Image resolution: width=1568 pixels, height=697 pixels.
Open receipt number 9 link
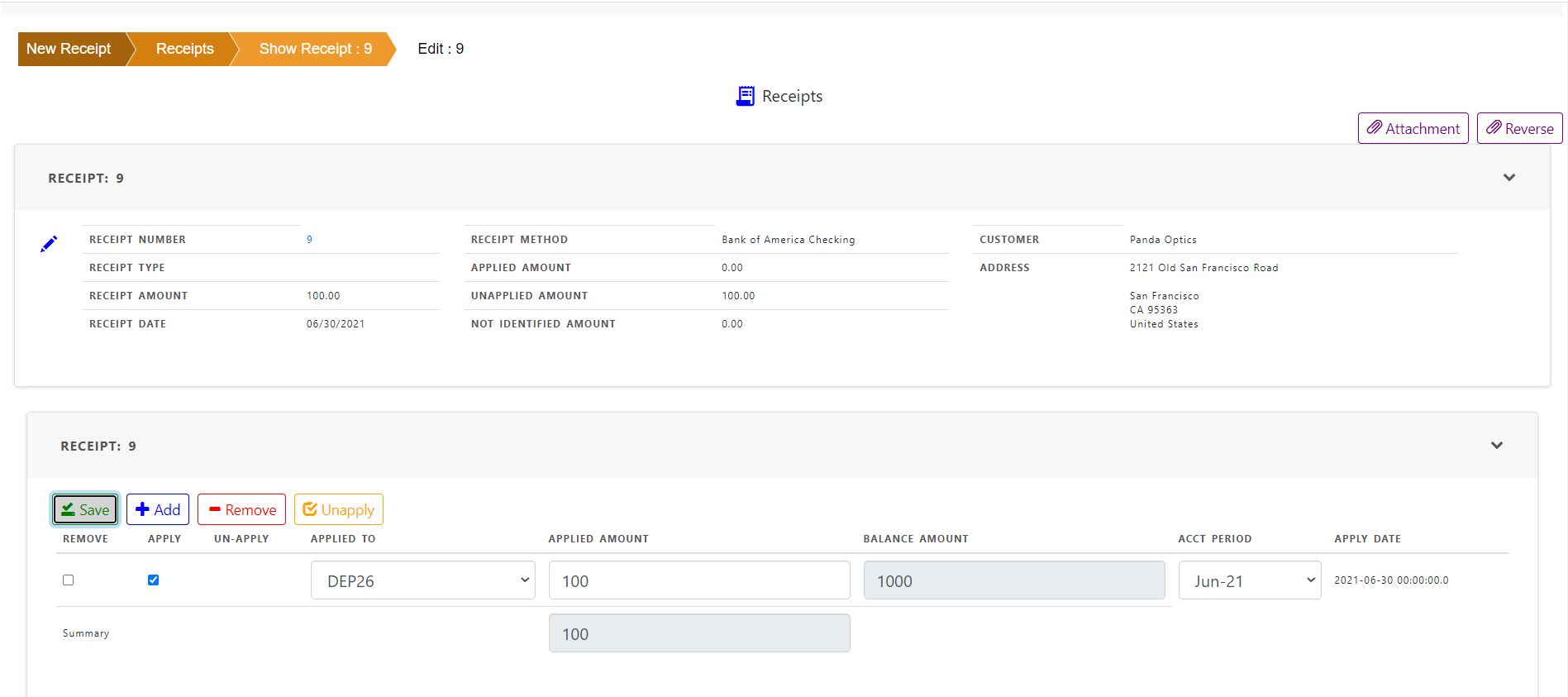[309, 240]
